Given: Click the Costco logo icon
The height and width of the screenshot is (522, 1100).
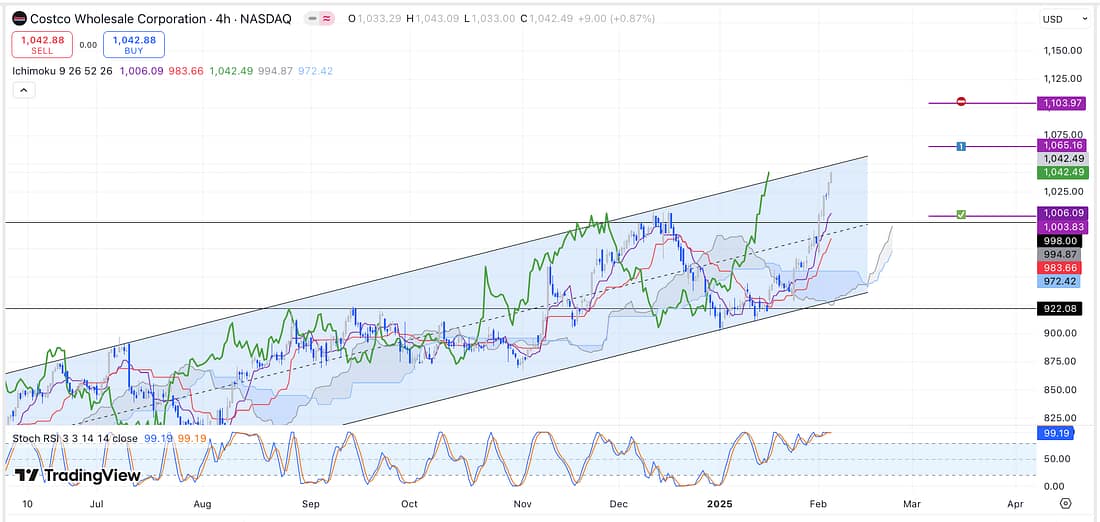Looking at the screenshot, I should point(19,19).
